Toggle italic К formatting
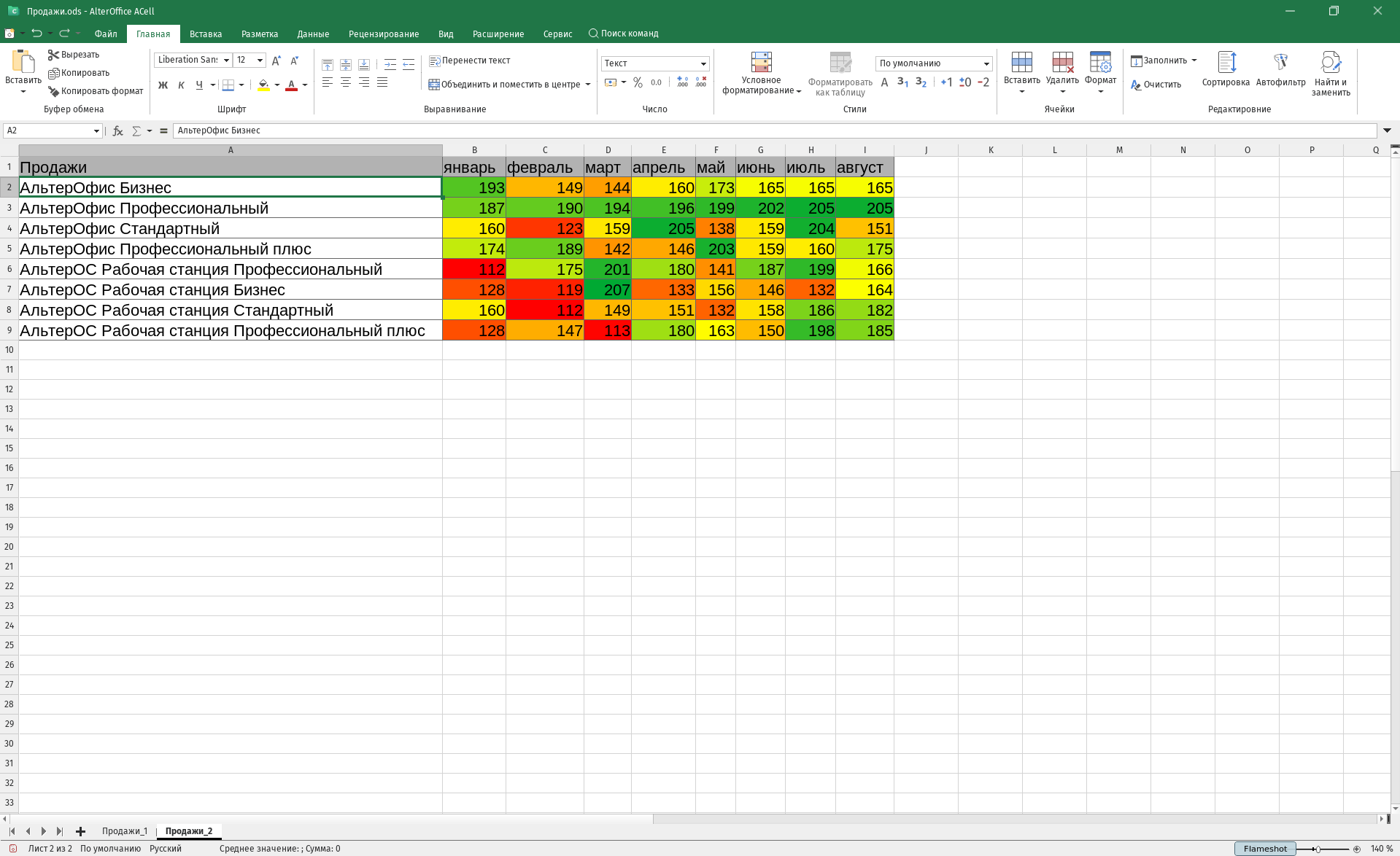1400x856 pixels. tap(181, 85)
